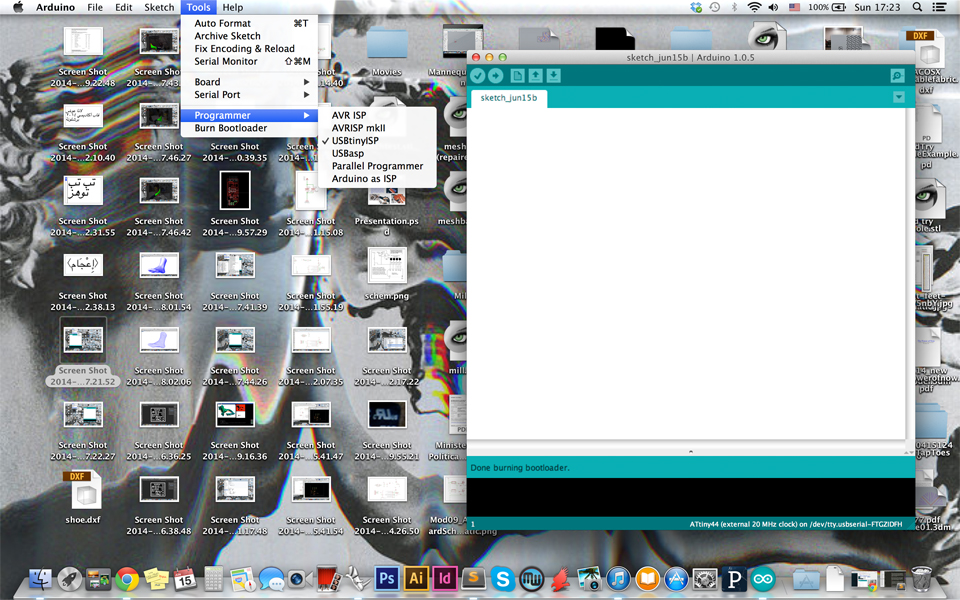Click the Open sketch up-arrow icon
Screen dimensions: 960x600
tap(535, 75)
